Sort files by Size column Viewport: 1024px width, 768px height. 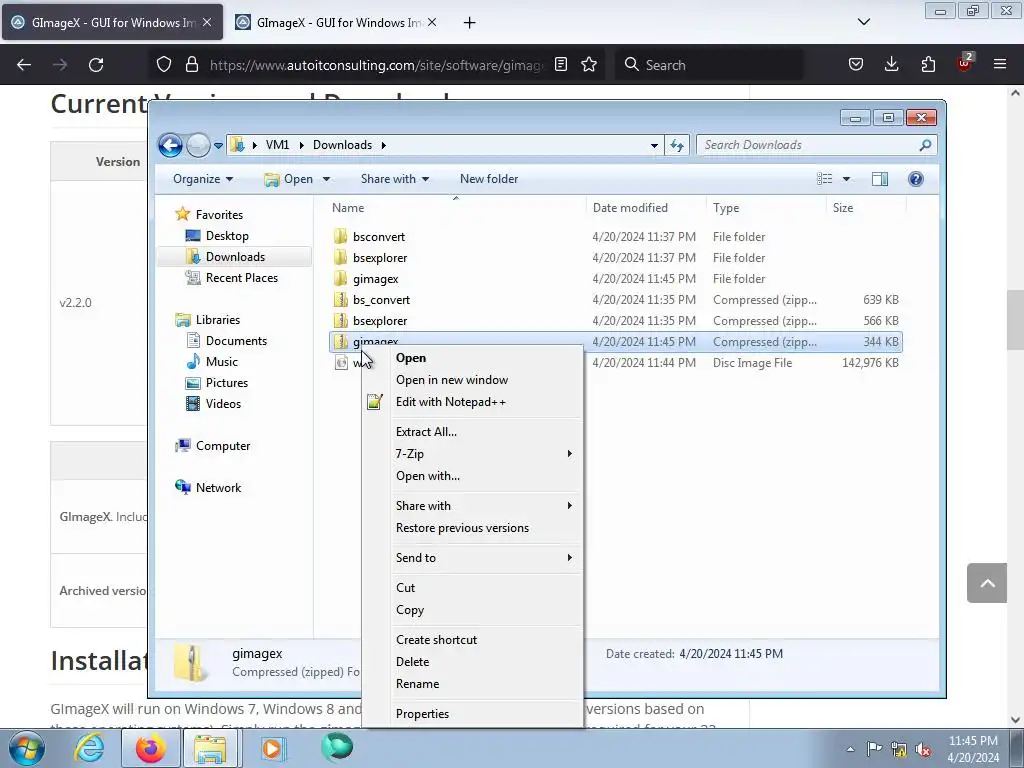click(x=842, y=208)
